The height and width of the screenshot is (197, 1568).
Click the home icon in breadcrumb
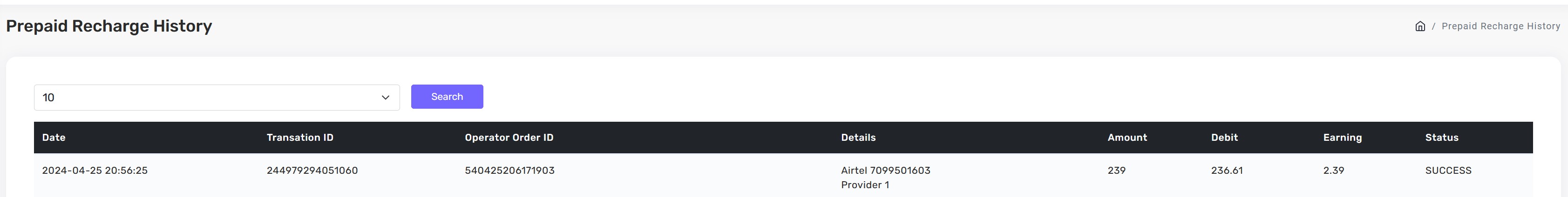tap(1420, 26)
